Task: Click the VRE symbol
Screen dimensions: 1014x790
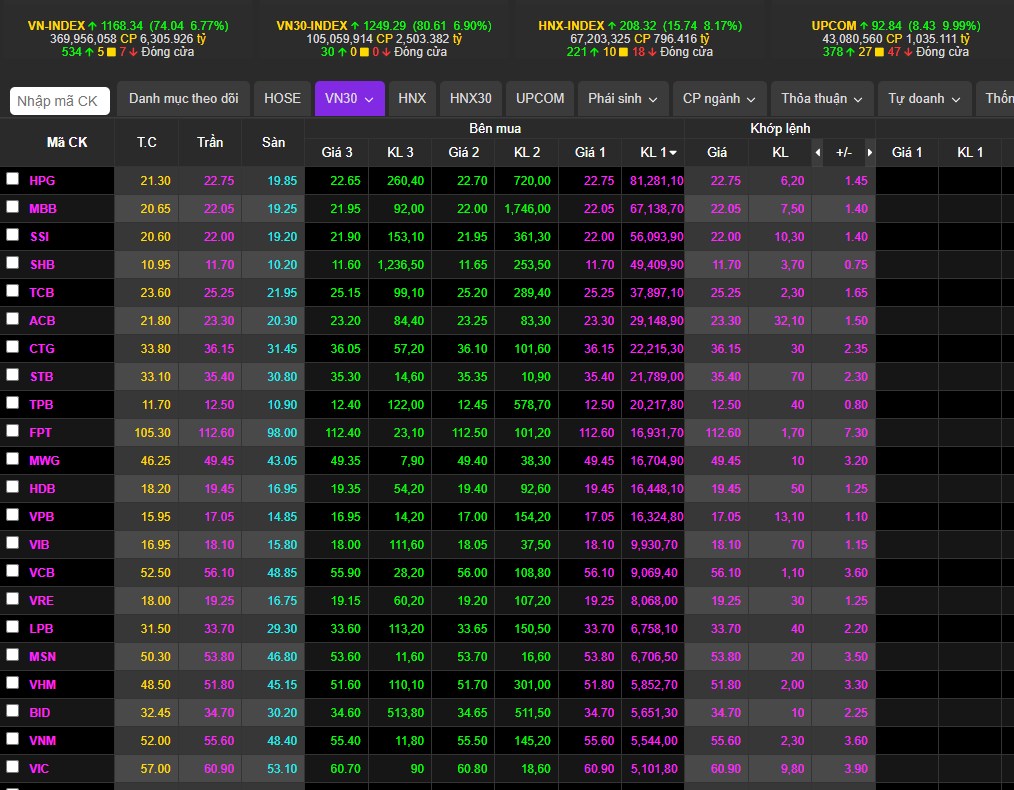Action: click(x=41, y=601)
